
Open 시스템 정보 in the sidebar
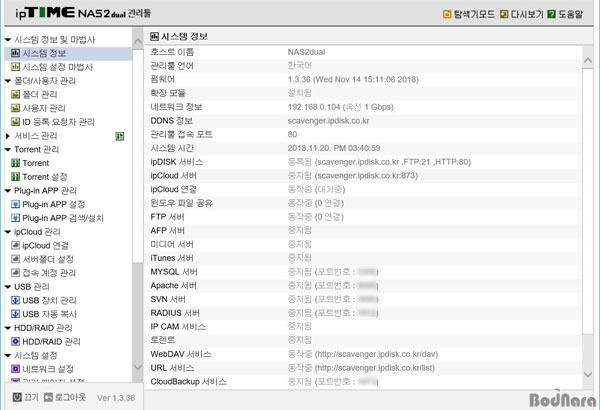point(68,53)
